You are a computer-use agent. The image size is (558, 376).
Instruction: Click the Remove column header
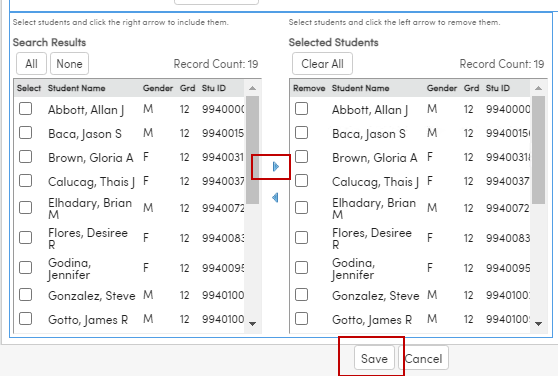[309, 88]
